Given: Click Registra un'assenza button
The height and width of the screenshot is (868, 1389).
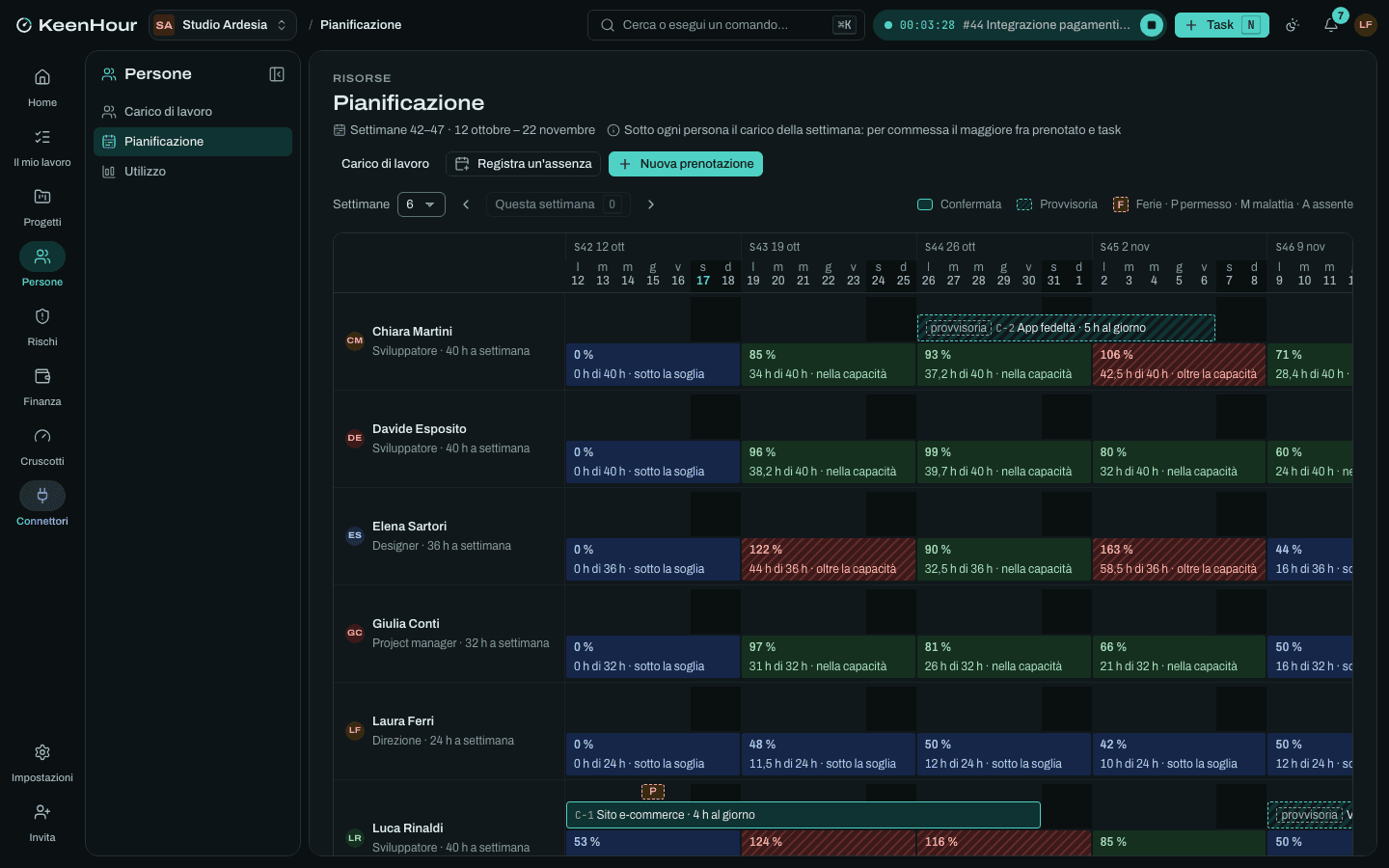Looking at the screenshot, I should 523,164.
